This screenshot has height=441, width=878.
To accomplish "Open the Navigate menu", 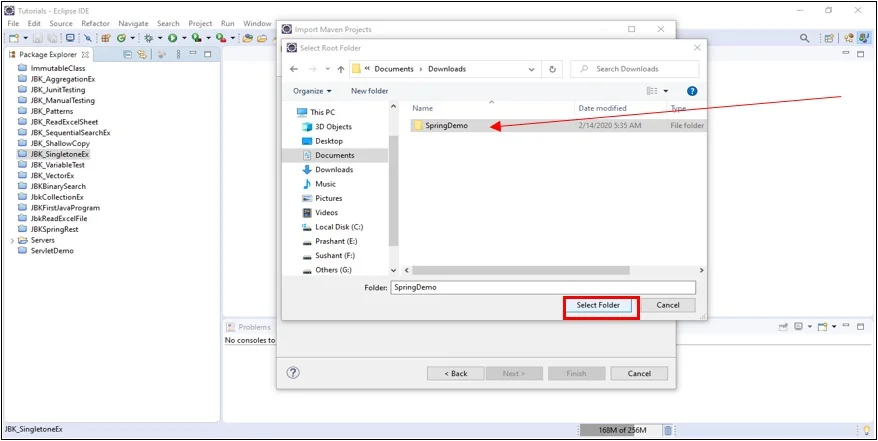I will (133, 24).
